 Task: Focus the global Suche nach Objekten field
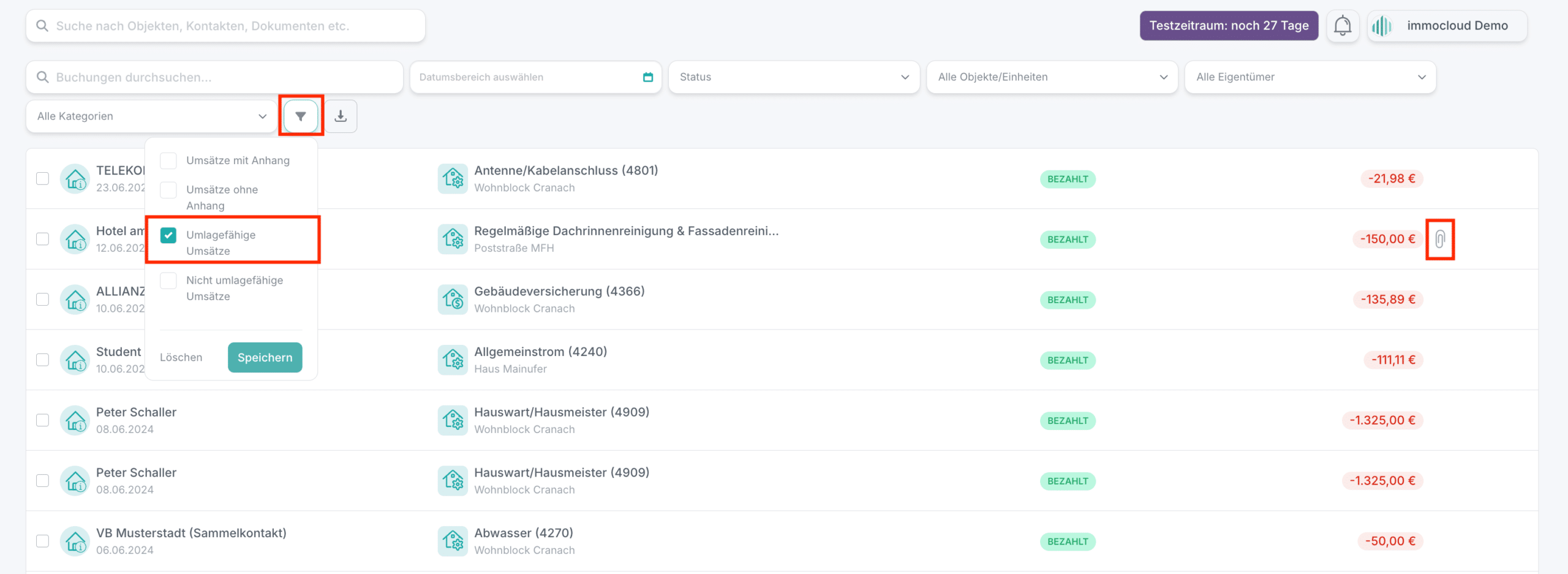(225, 26)
